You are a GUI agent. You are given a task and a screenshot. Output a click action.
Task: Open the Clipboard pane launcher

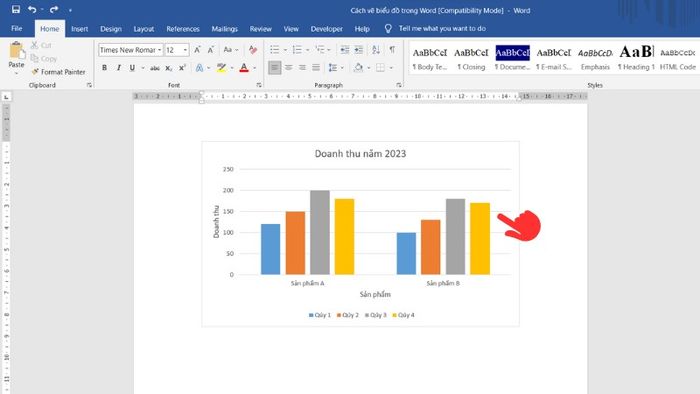coord(89,85)
